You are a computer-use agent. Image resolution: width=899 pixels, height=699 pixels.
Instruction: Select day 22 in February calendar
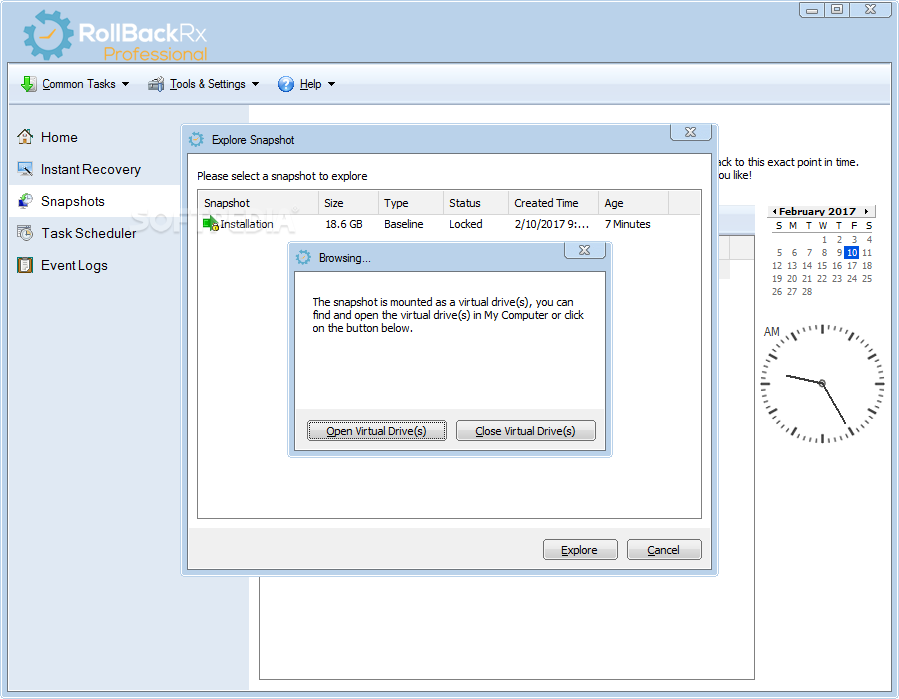[x=822, y=279]
